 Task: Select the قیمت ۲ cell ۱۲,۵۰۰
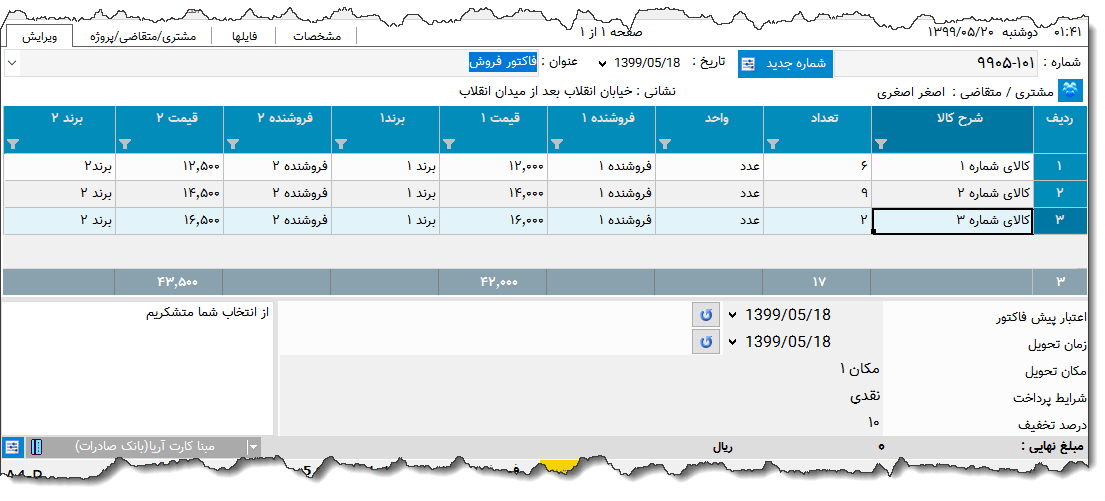click(169, 167)
